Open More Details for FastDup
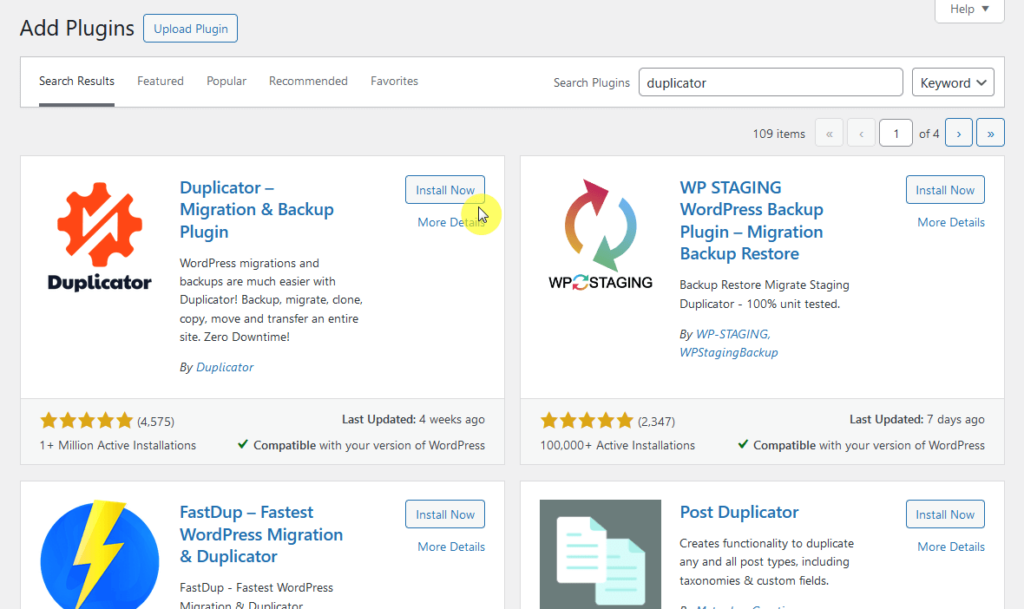The image size is (1024, 609). click(x=451, y=547)
